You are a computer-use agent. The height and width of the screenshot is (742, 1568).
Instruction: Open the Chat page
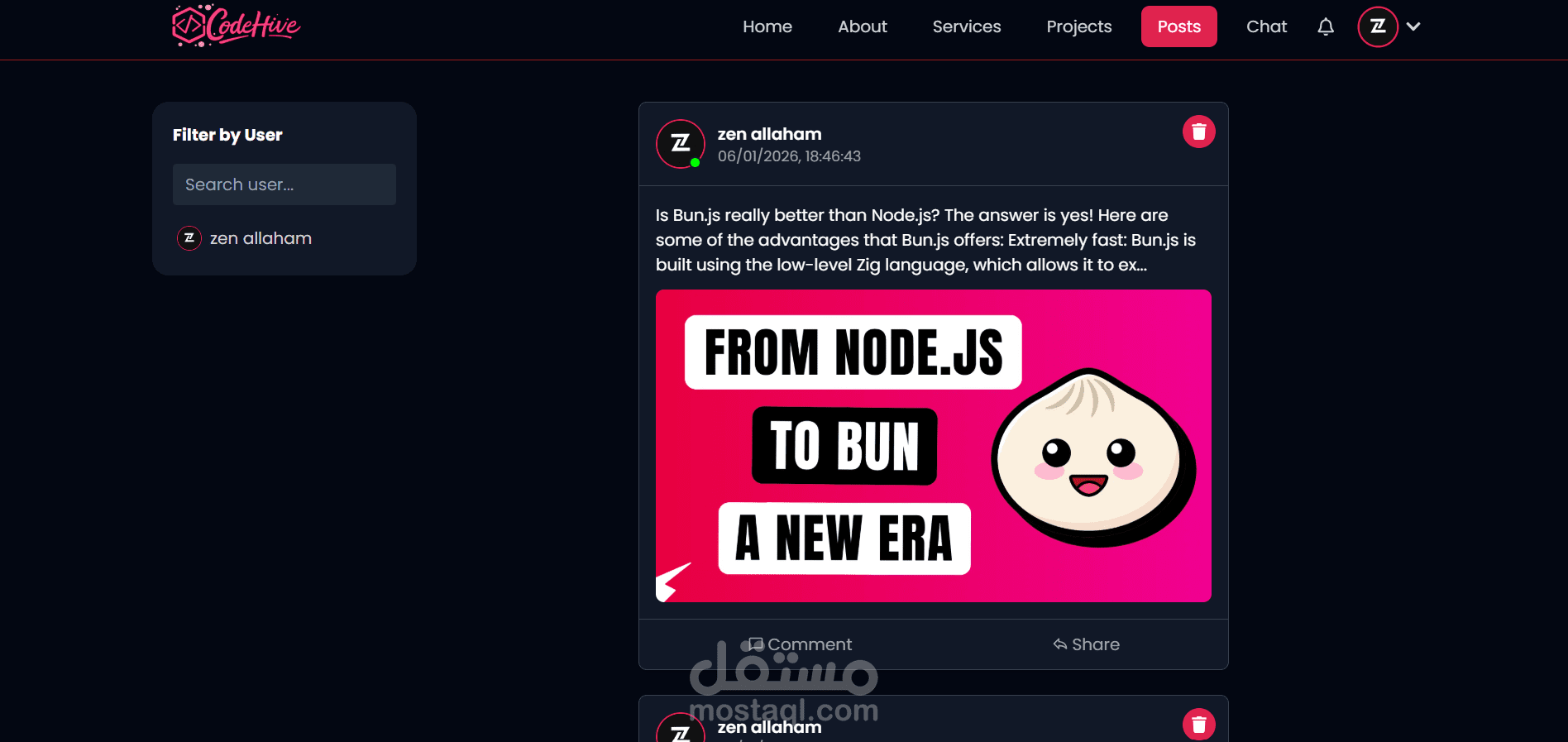(1267, 26)
